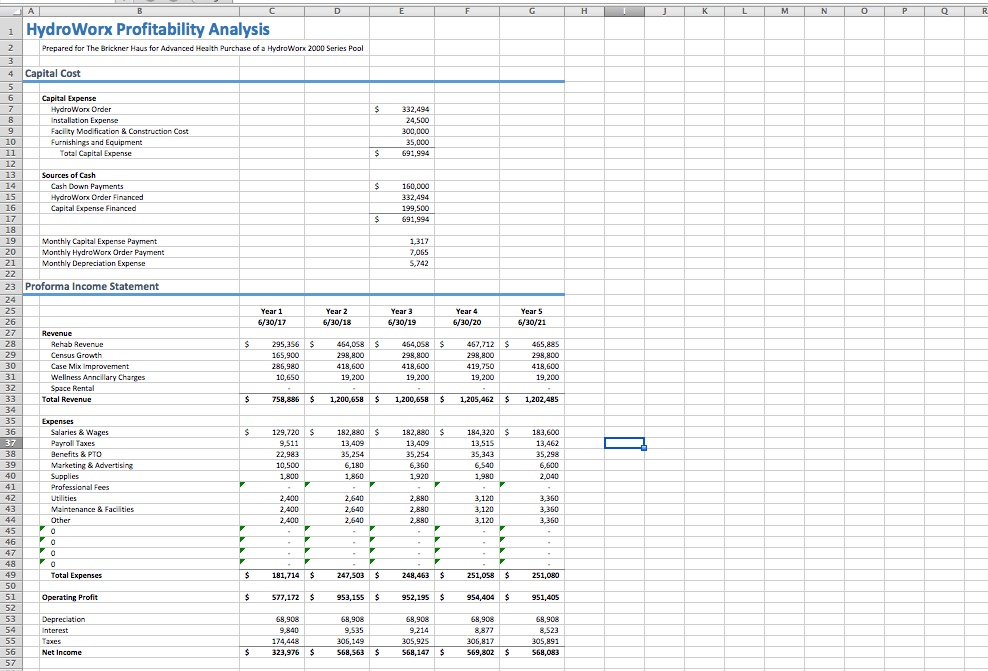The image size is (988, 671).
Task: Click the column P header
Action: (x=904, y=11)
